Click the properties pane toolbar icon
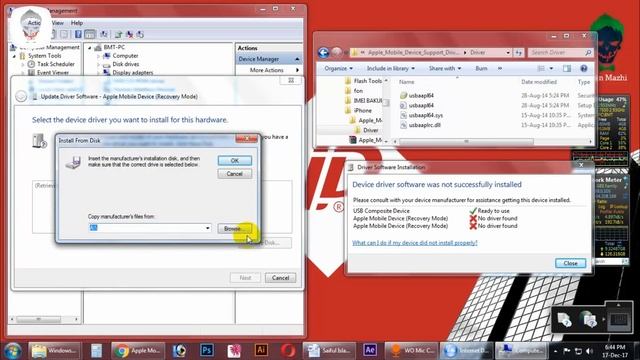Viewport: 640px width, 360px height. (90, 34)
